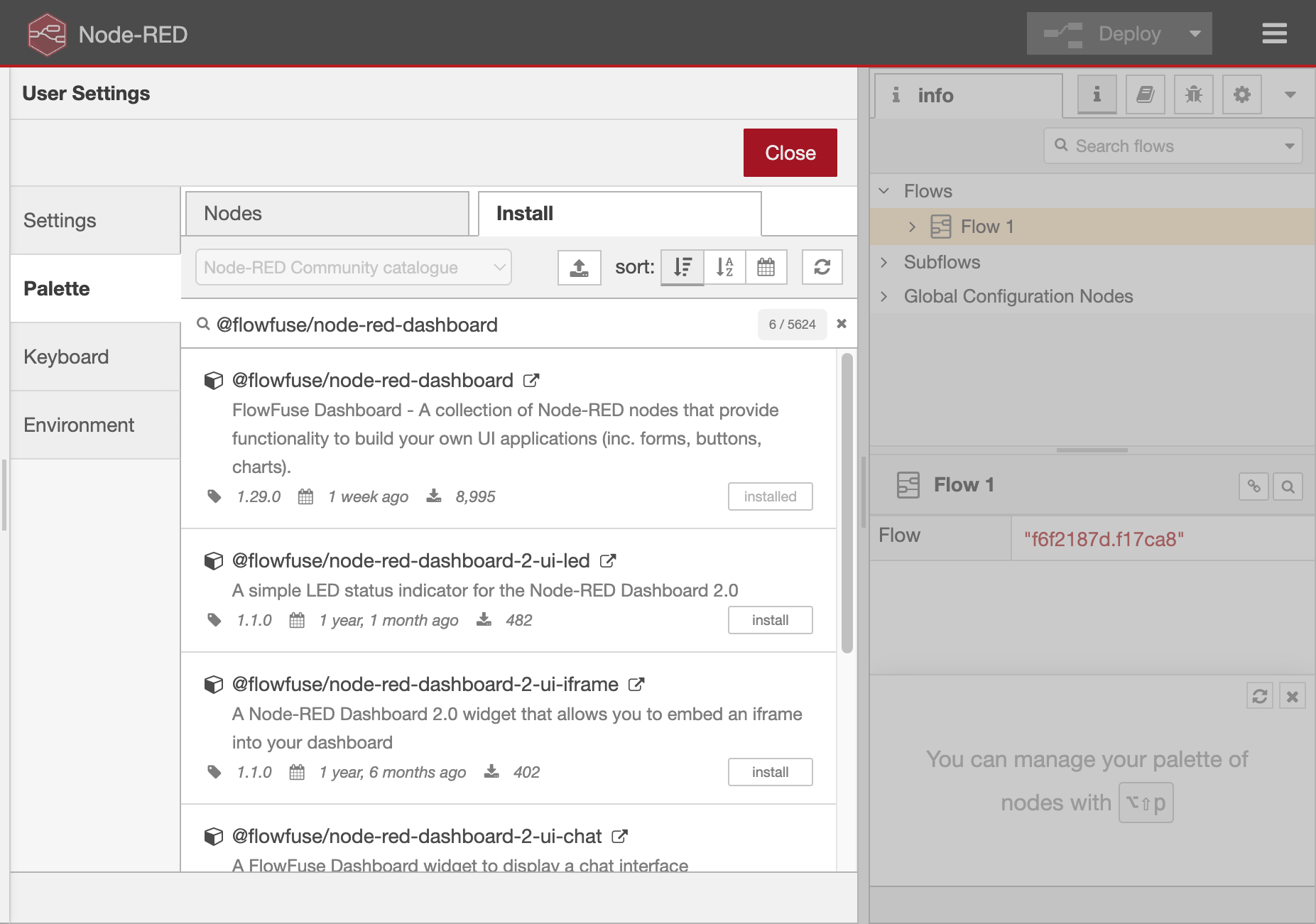Install the node-red-dashboard-2-ui-iframe module
This screenshot has height=924, width=1316.
770,772
